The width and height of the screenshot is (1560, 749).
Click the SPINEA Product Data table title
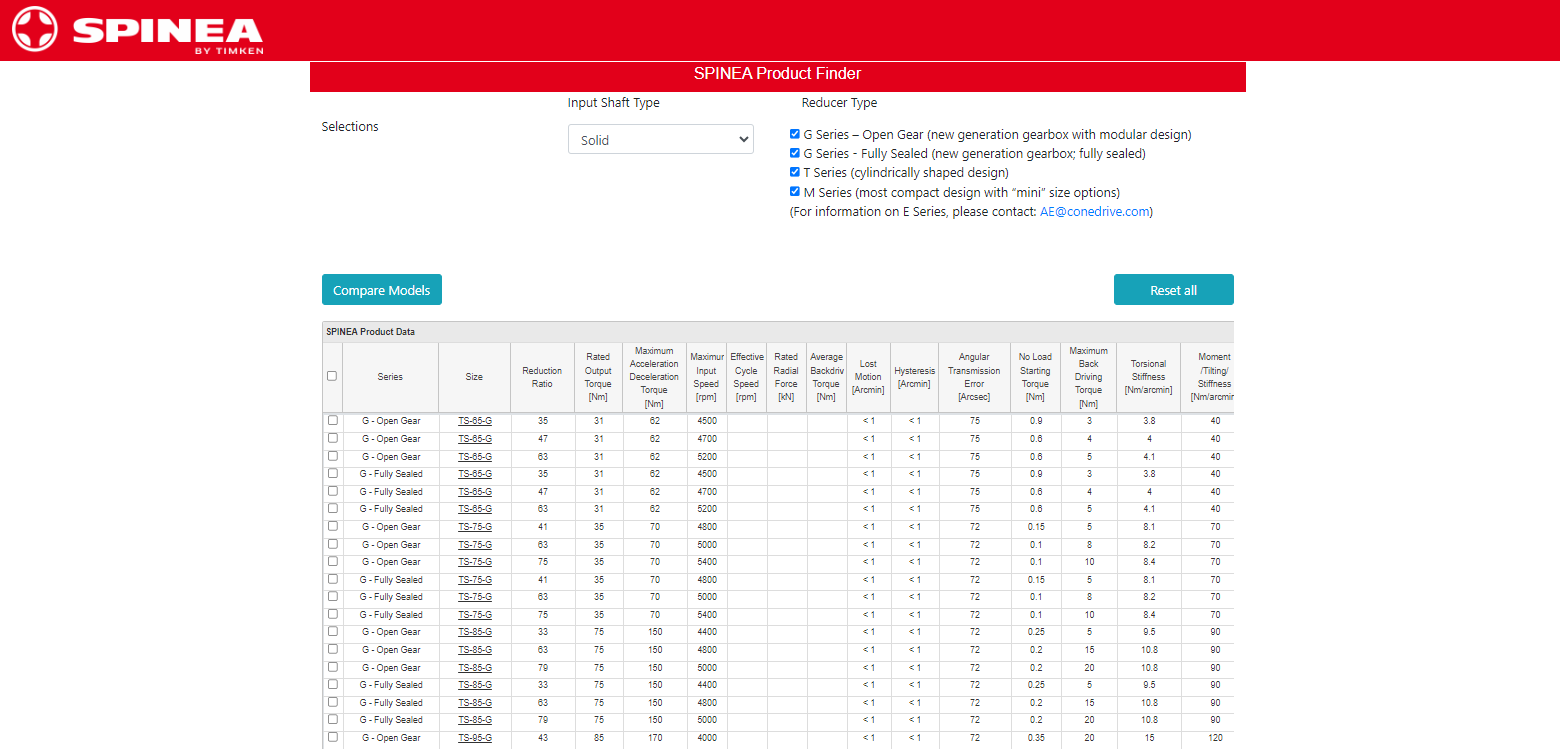pos(370,332)
